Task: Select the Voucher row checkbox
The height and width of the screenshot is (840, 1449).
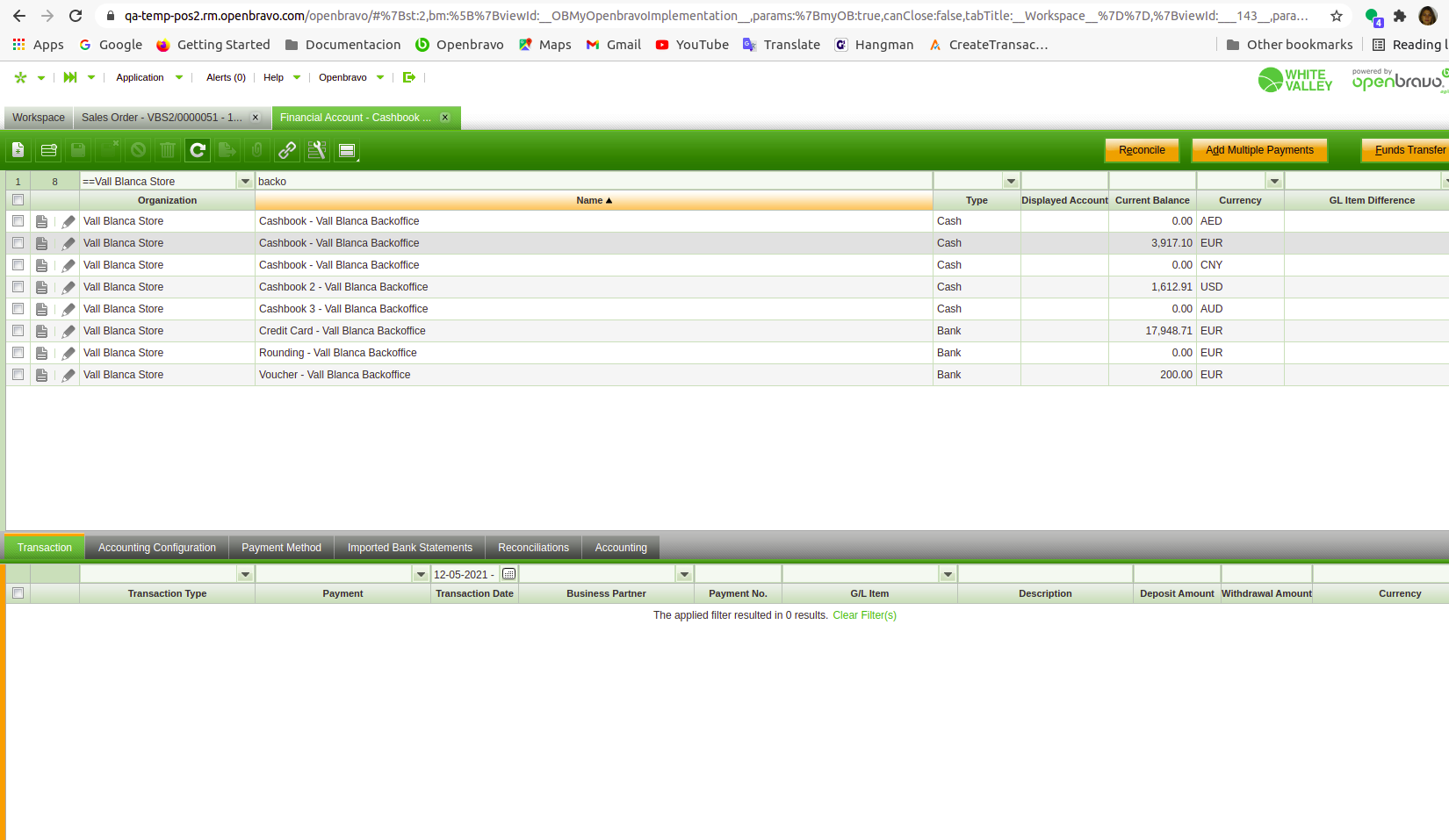Action: pyautogui.click(x=18, y=375)
